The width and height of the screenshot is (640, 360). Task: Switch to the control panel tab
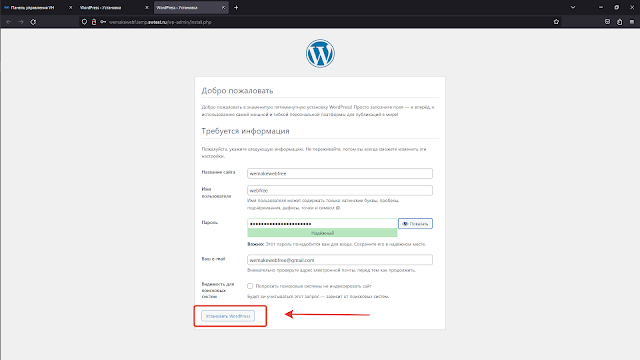(38, 7)
